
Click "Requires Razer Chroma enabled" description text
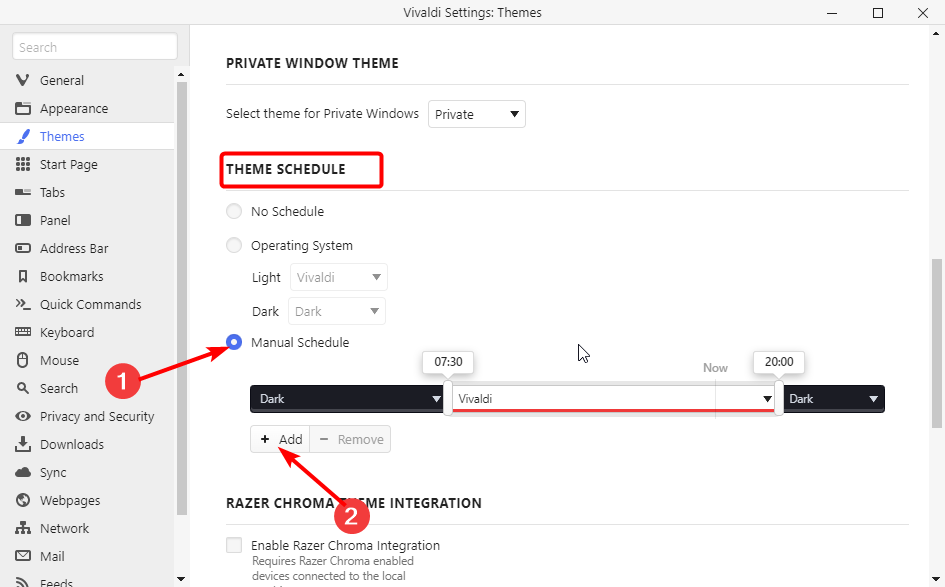click(x=333, y=561)
